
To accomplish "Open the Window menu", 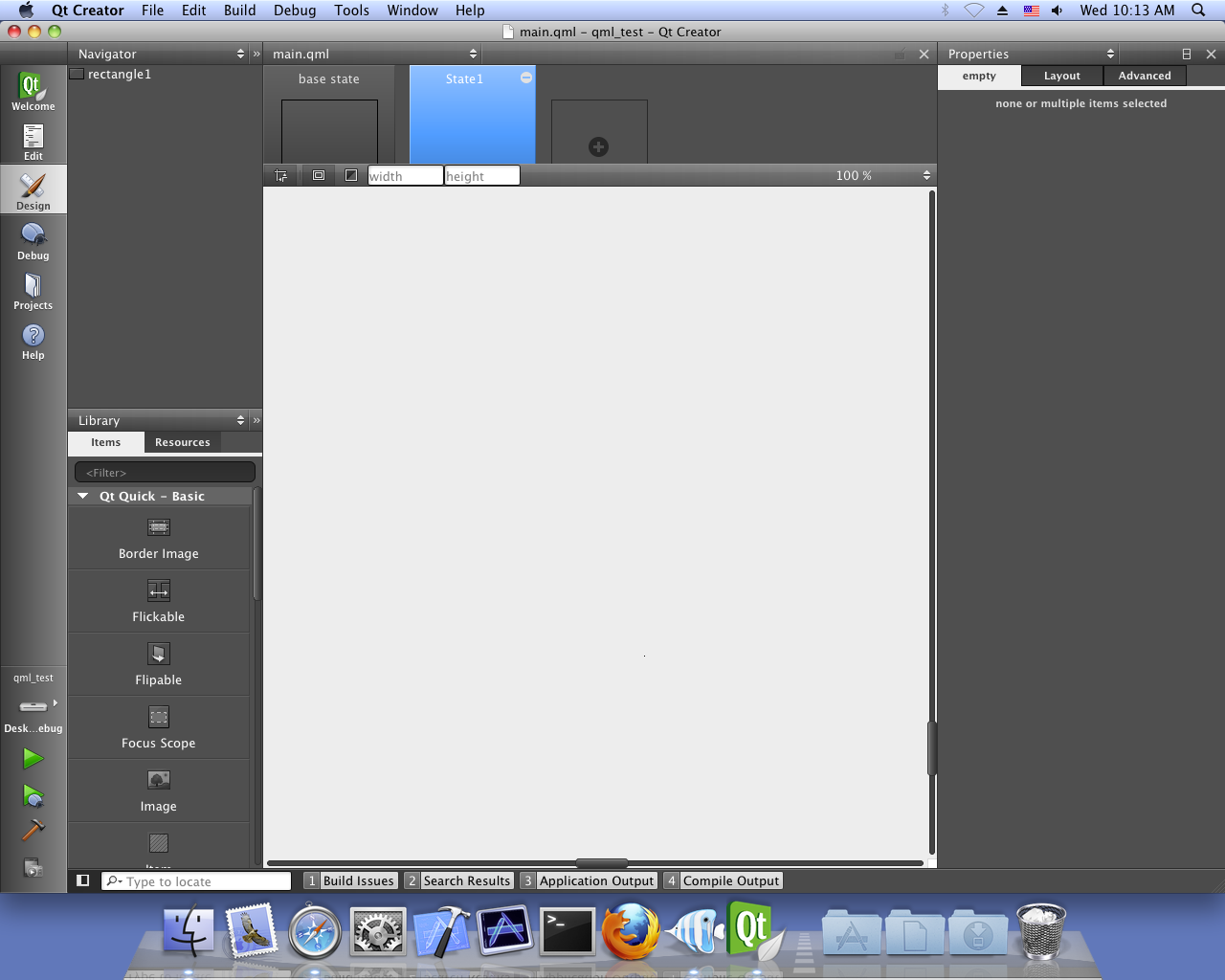I will pyautogui.click(x=412, y=10).
